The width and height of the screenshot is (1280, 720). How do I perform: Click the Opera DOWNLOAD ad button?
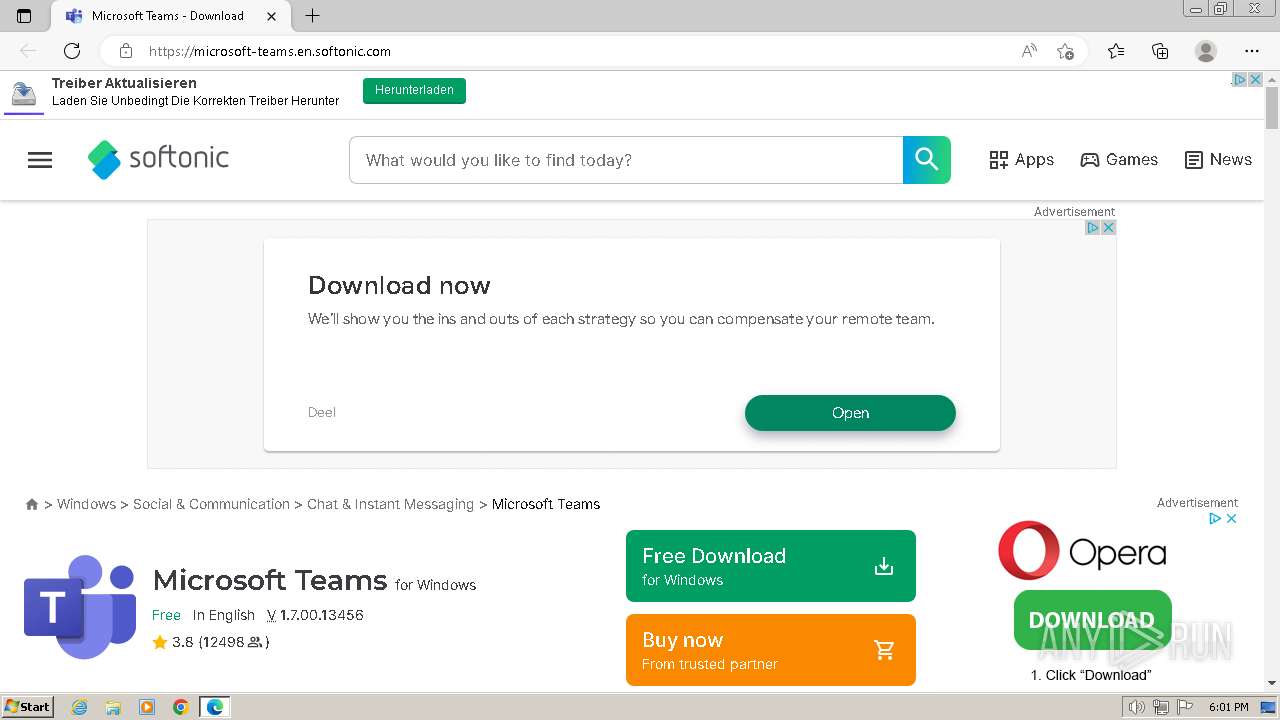(1092, 620)
